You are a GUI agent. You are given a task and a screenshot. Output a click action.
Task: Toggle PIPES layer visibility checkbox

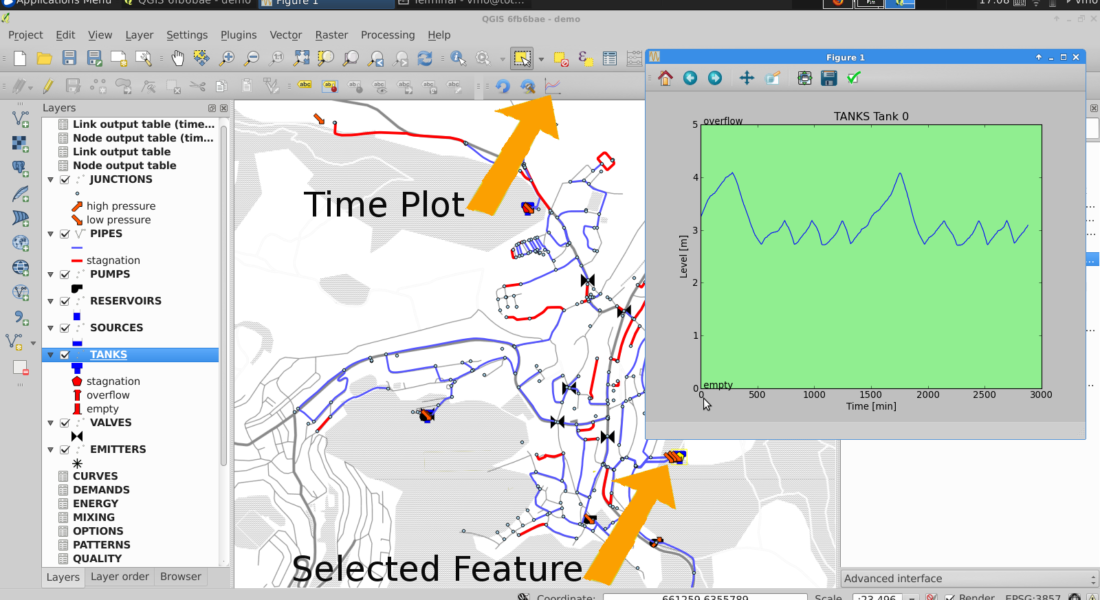pos(65,234)
